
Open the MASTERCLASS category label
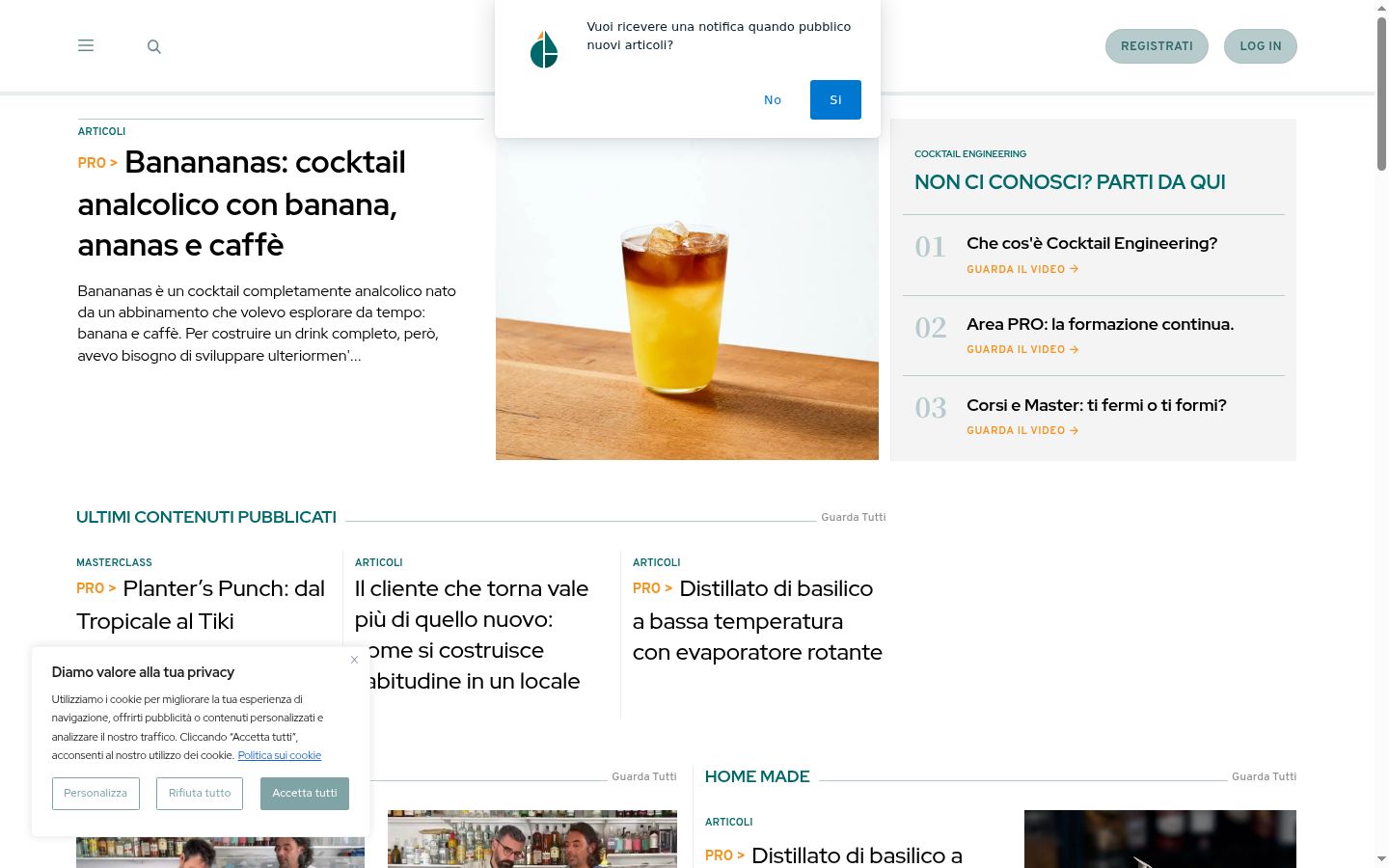tap(114, 562)
